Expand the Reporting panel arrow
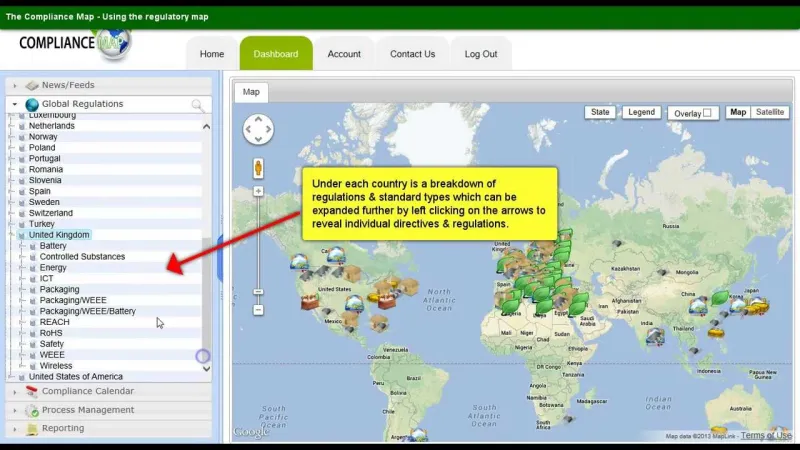 pos(15,429)
